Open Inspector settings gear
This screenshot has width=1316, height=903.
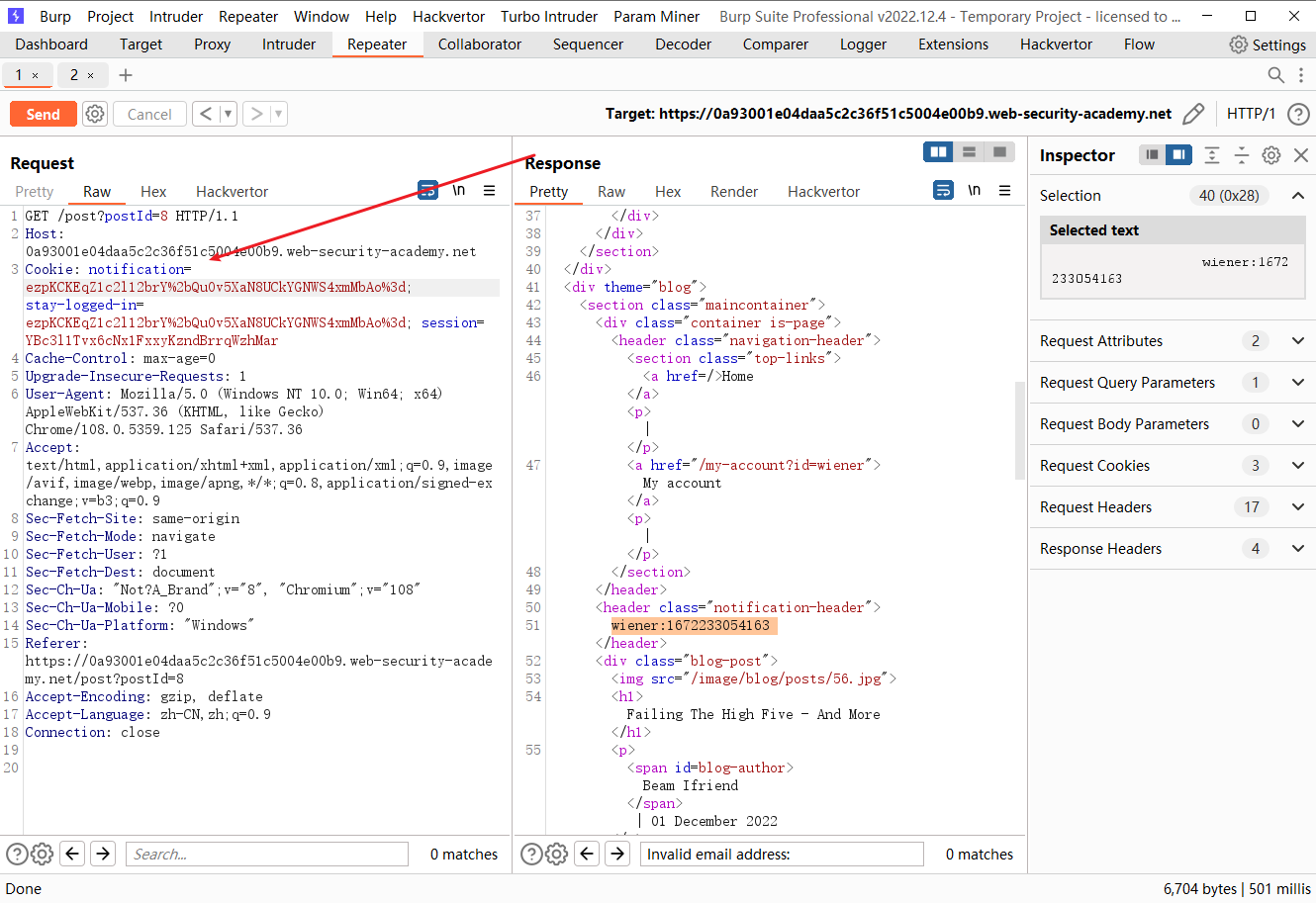point(1271,155)
